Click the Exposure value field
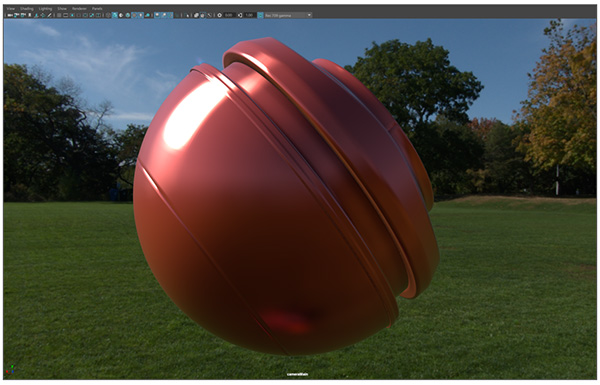This screenshot has width=600, height=385. click(229, 15)
